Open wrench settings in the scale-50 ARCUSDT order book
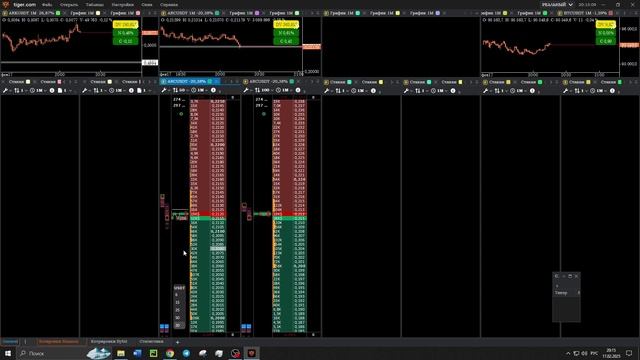 164,90
